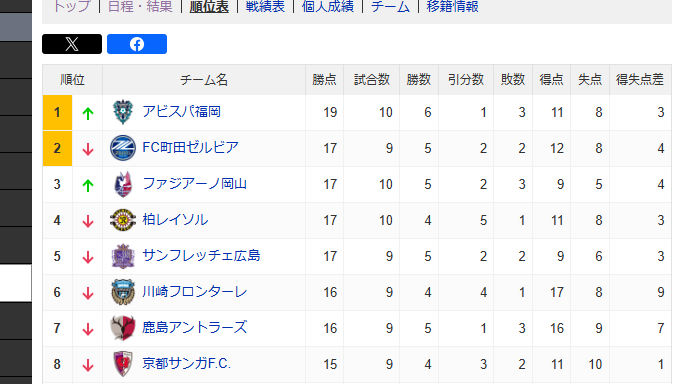Click the 得失点差 column header

[x=640, y=80]
